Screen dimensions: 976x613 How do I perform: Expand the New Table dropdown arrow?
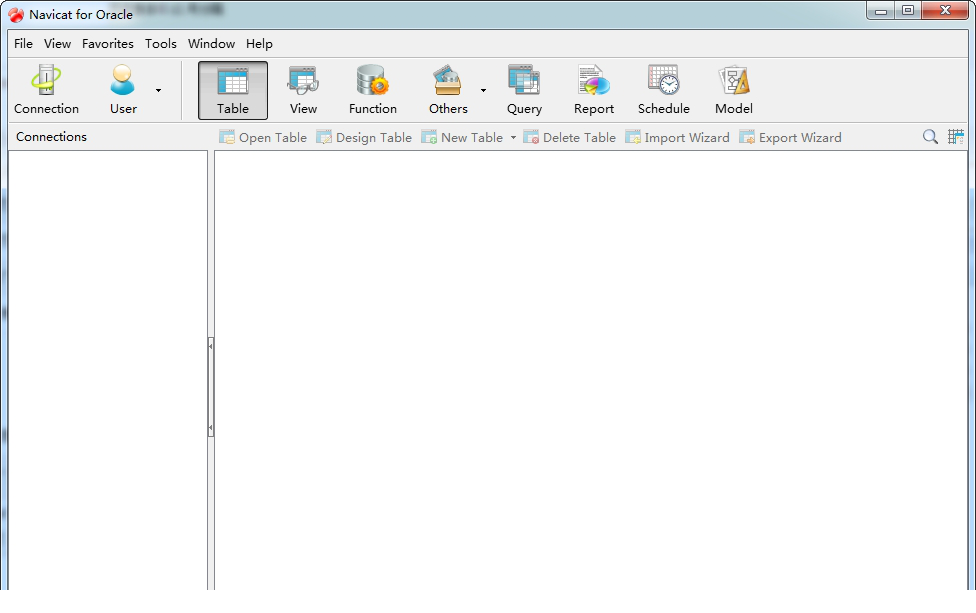[513, 138]
